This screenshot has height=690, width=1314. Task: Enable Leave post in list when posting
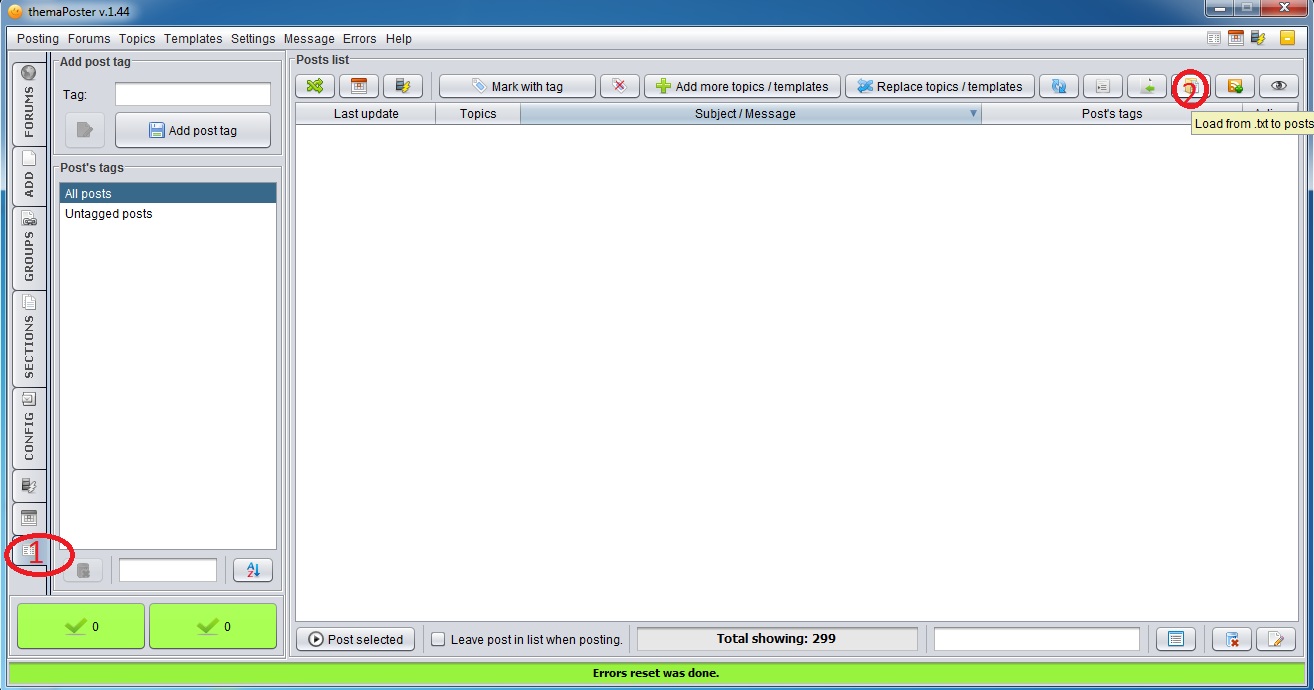coord(438,640)
